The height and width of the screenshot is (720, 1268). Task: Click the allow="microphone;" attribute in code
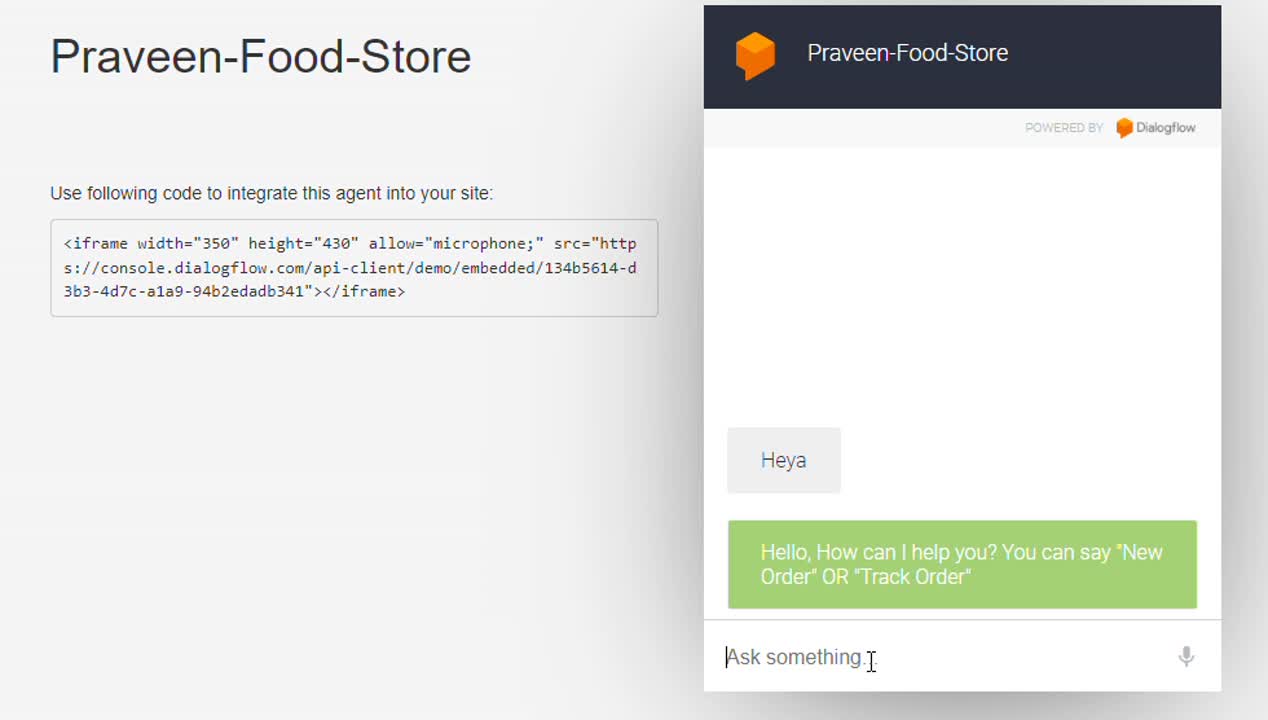pos(456,244)
